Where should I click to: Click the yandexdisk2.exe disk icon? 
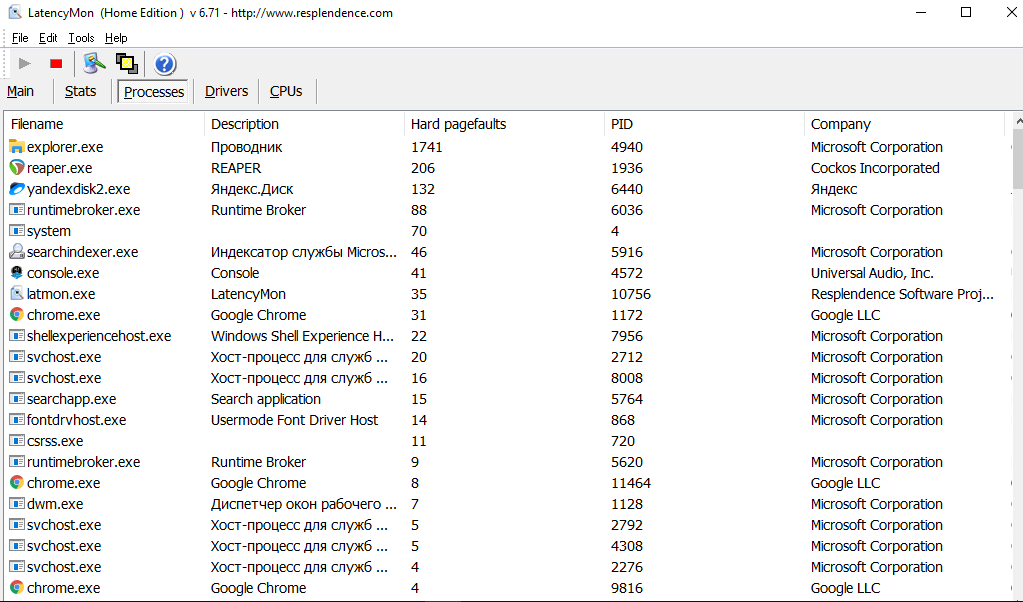17,188
